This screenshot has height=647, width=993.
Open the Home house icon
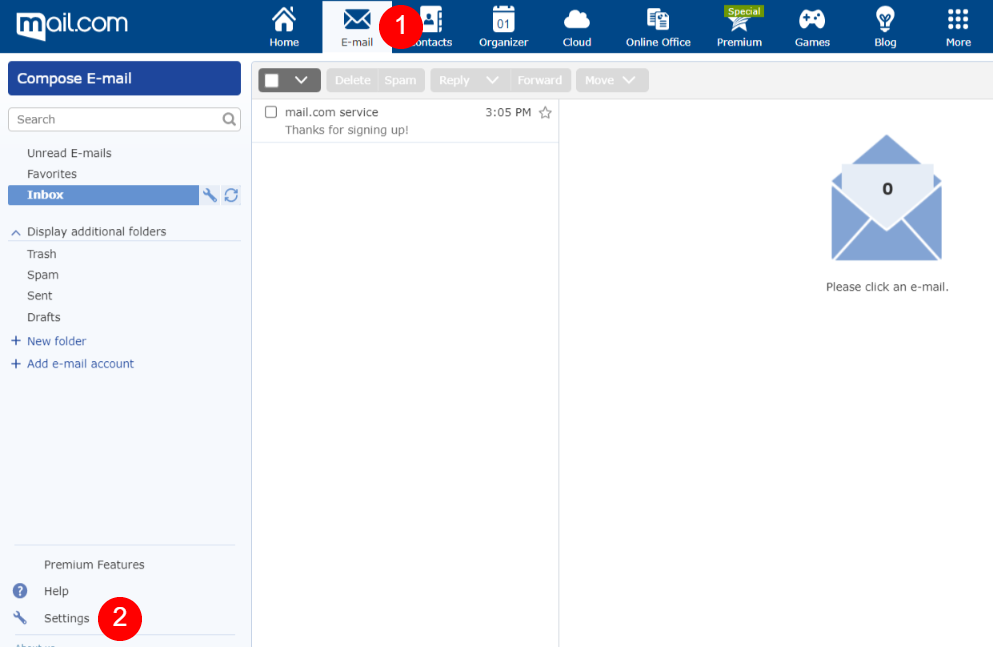coord(284,20)
